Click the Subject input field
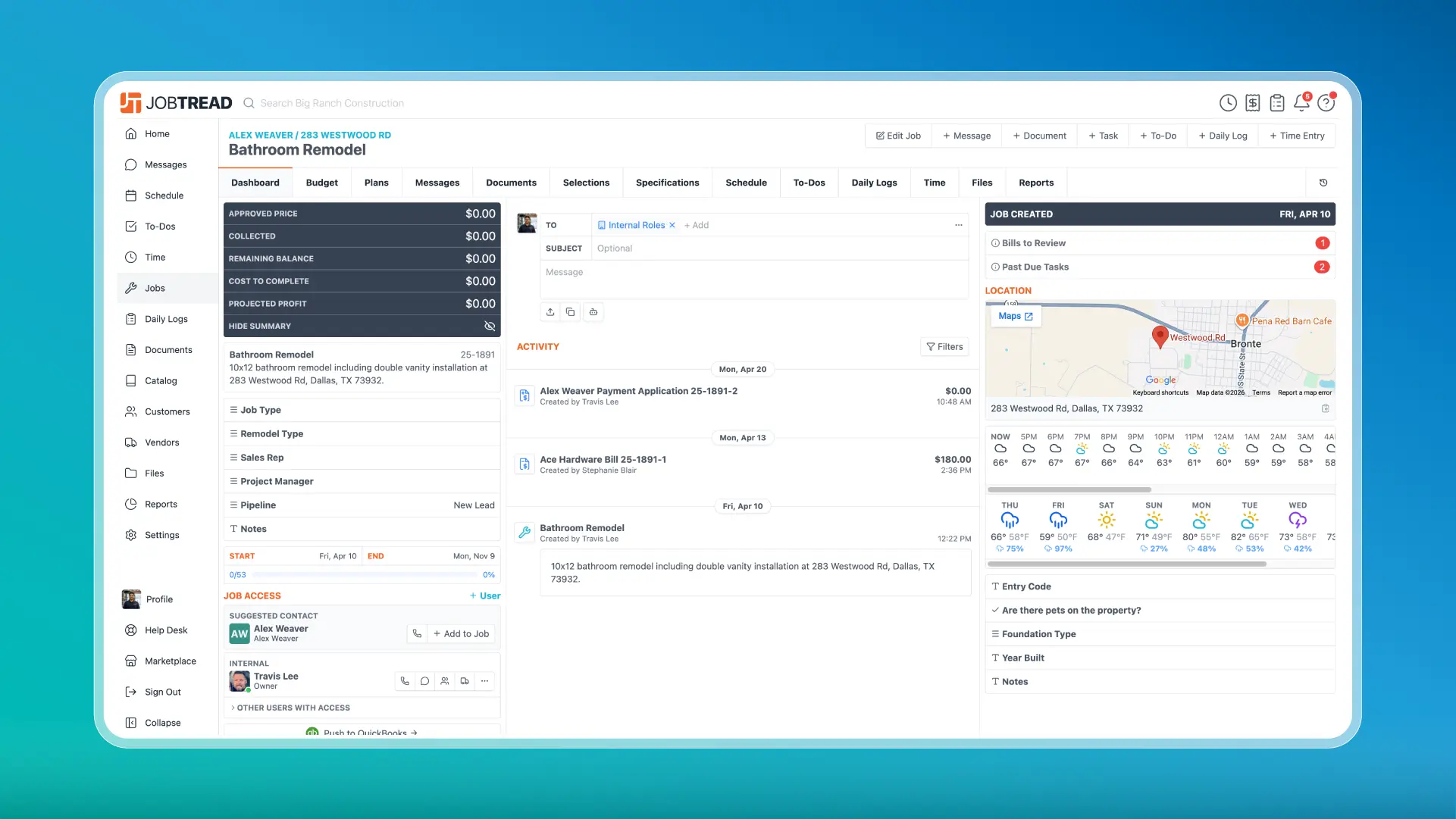The width and height of the screenshot is (1456, 819). pyautogui.click(x=780, y=249)
